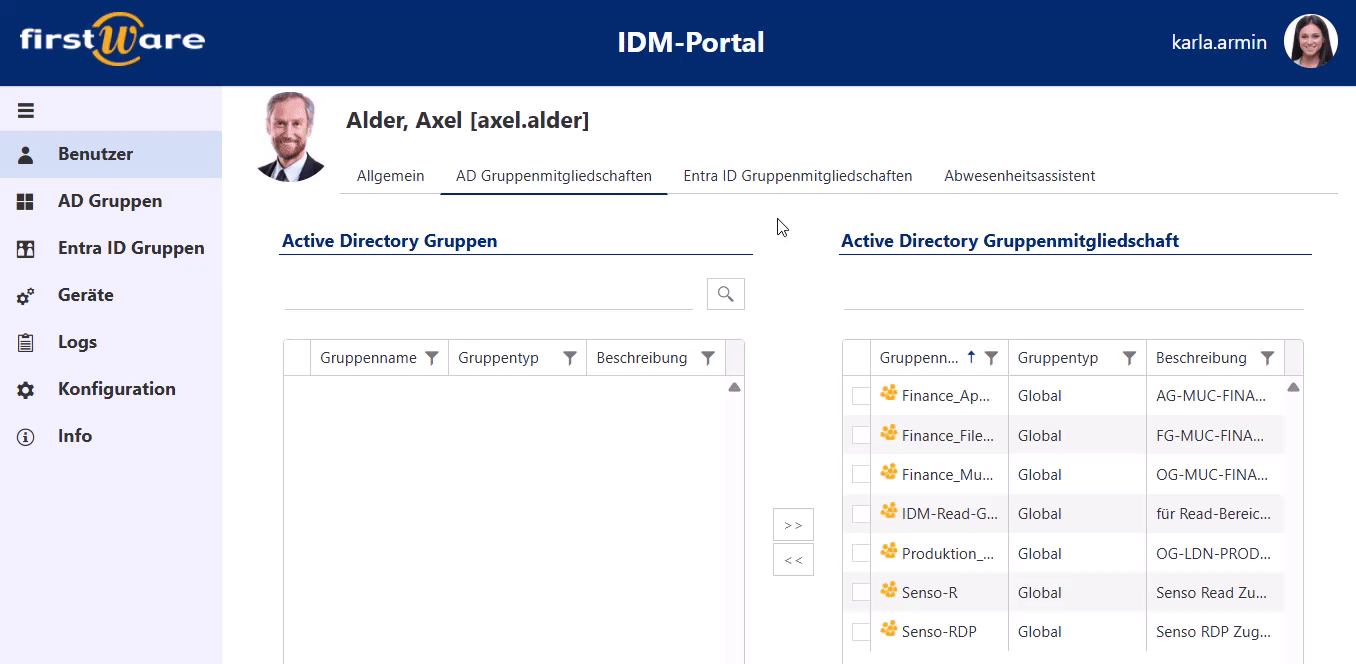Viewport: 1356px width, 664px height.
Task: Open the Beschreibung column filter
Action: [x=708, y=357]
